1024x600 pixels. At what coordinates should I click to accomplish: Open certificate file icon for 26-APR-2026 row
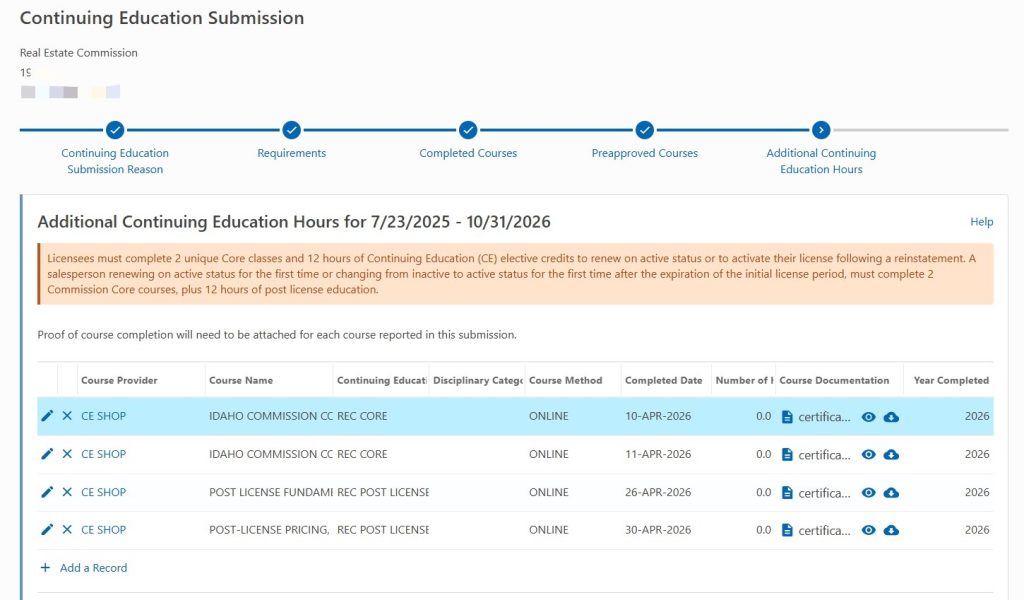tap(787, 492)
